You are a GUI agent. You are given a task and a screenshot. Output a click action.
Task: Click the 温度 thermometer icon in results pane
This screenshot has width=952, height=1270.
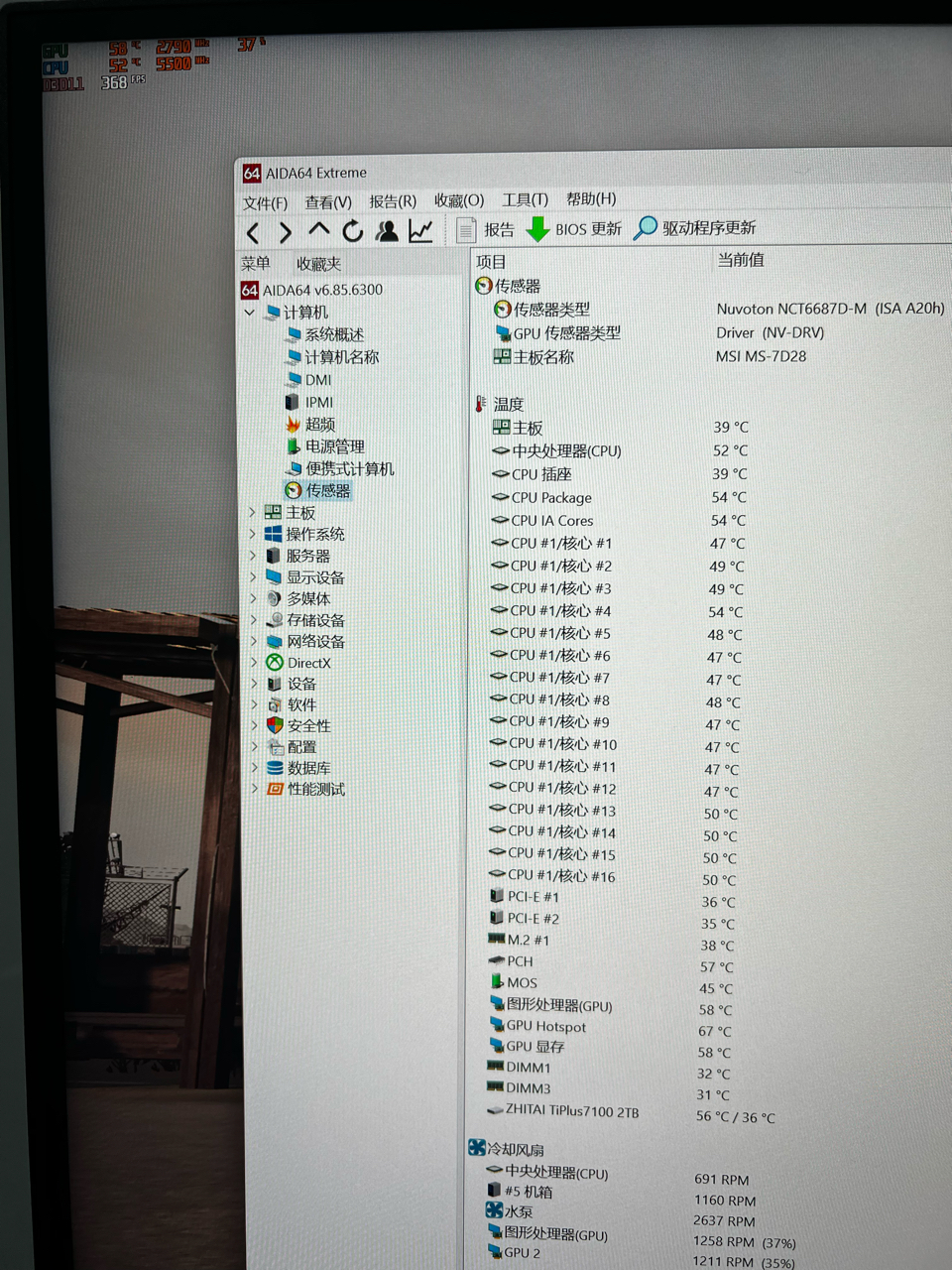[480, 403]
